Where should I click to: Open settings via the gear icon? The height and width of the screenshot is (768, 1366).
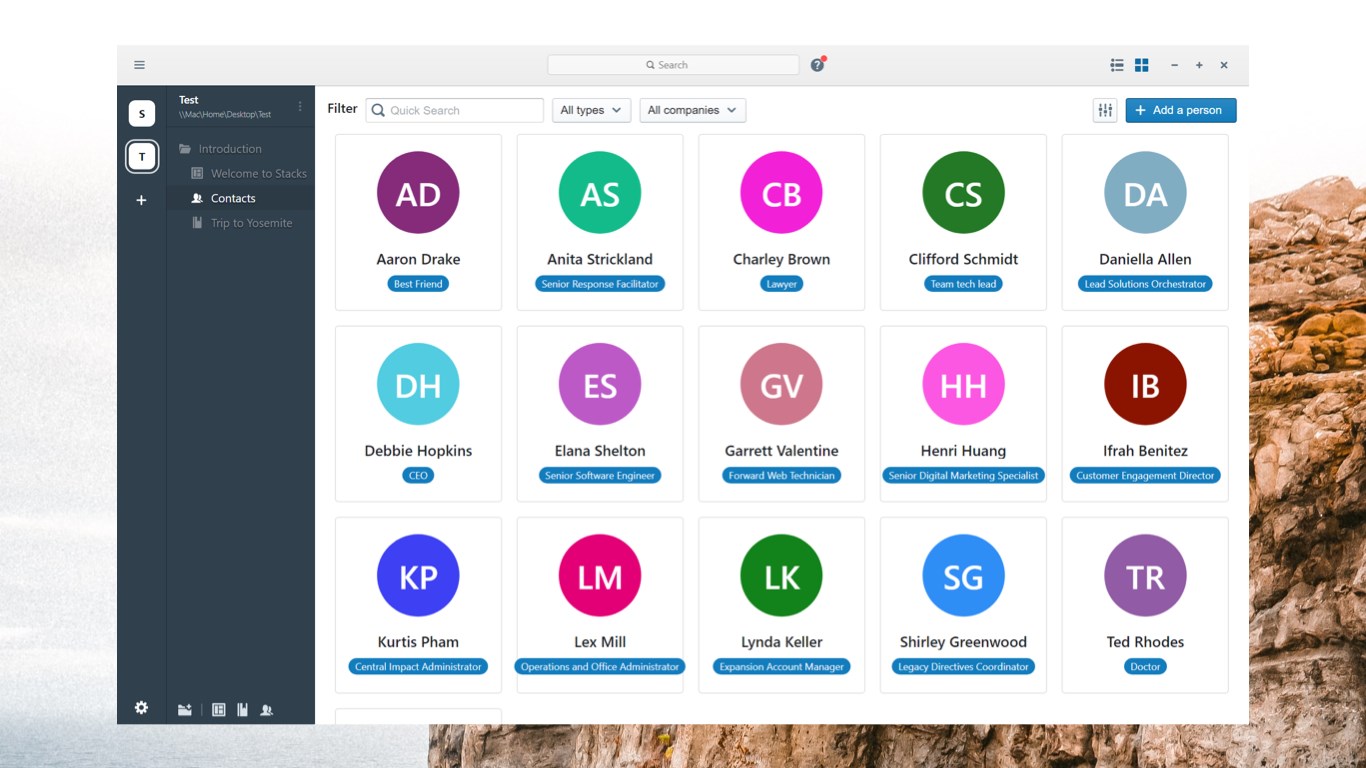141,708
